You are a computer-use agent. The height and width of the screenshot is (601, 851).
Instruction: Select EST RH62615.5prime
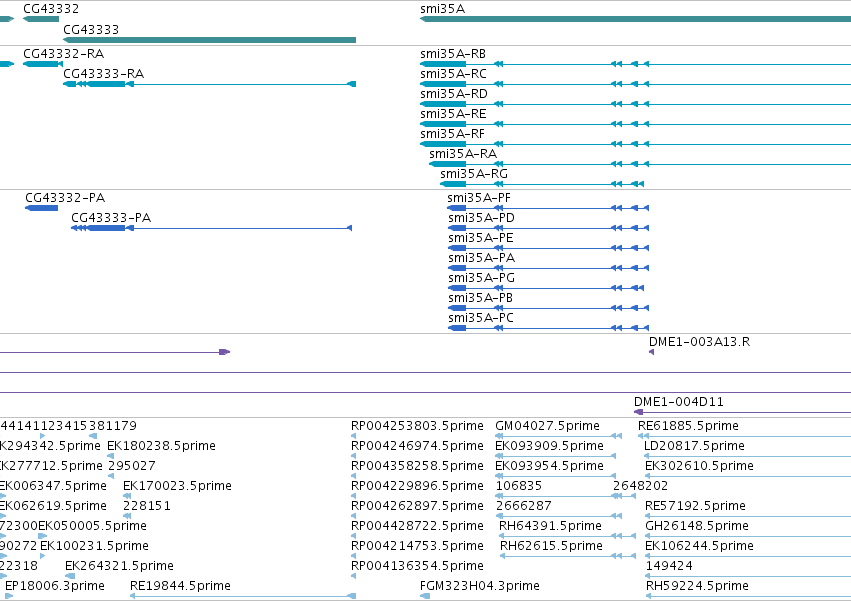[551, 547]
